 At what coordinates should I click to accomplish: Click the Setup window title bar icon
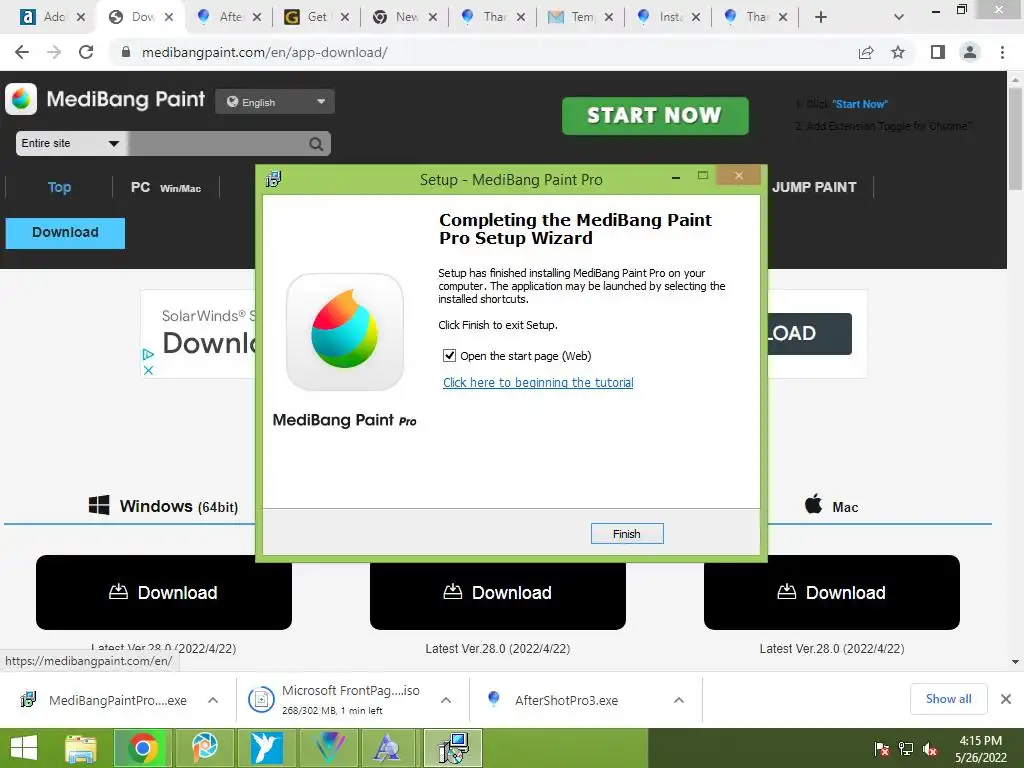pos(274,179)
